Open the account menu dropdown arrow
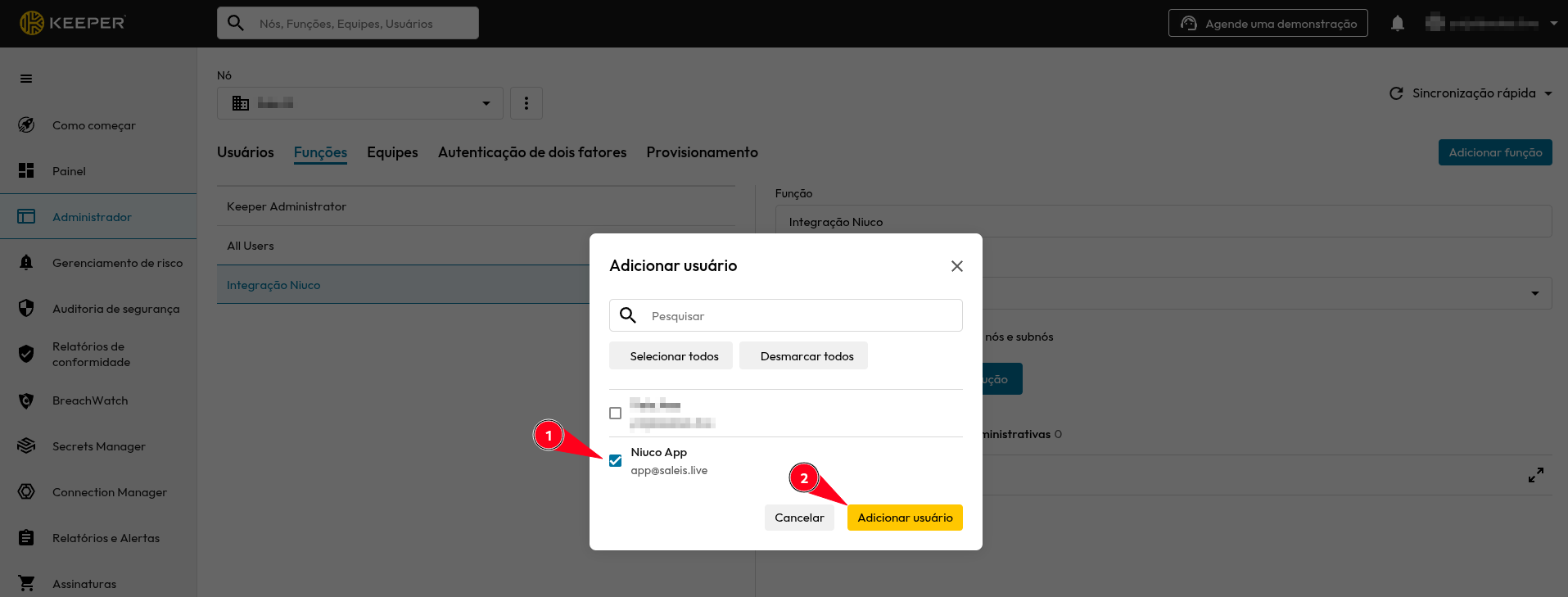 coord(1554,24)
